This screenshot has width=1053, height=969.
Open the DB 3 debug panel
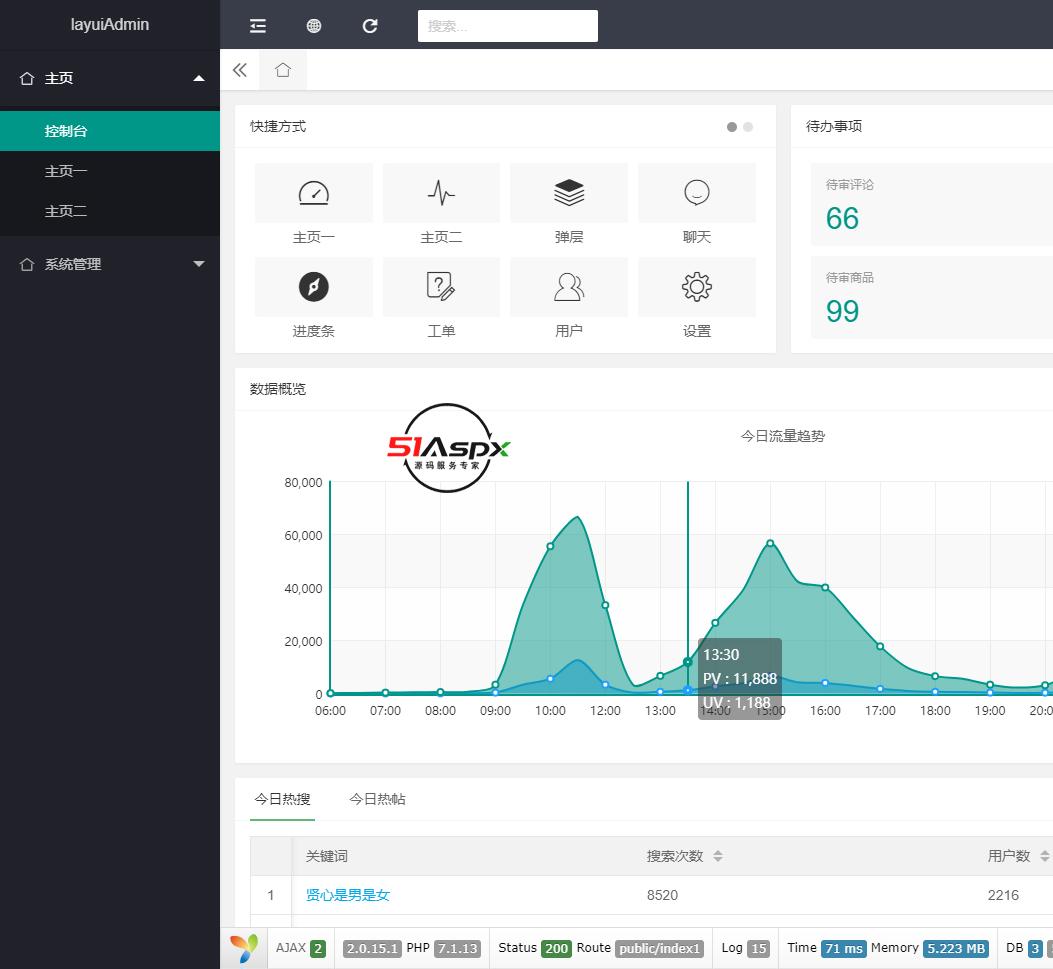(1024, 948)
